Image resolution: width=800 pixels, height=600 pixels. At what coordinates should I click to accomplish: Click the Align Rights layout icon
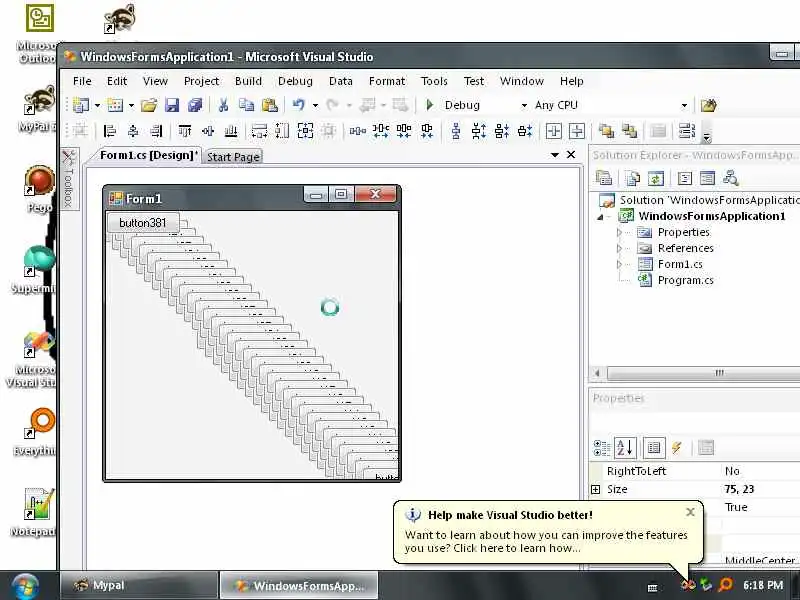157,131
